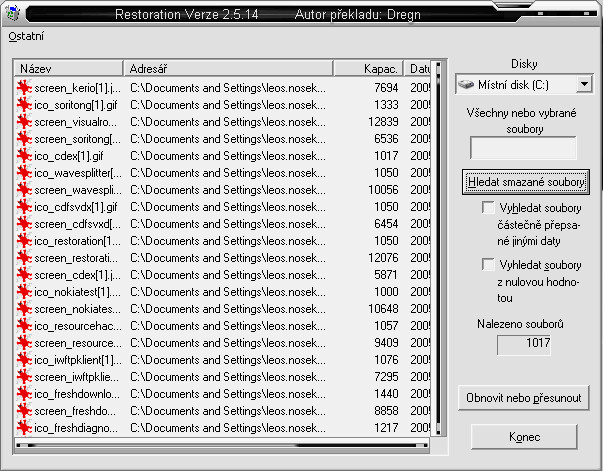Select the icon beside ico_cdfsvdx[1].gif
Image resolution: width=603 pixels, height=471 pixels.
[24, 206]
